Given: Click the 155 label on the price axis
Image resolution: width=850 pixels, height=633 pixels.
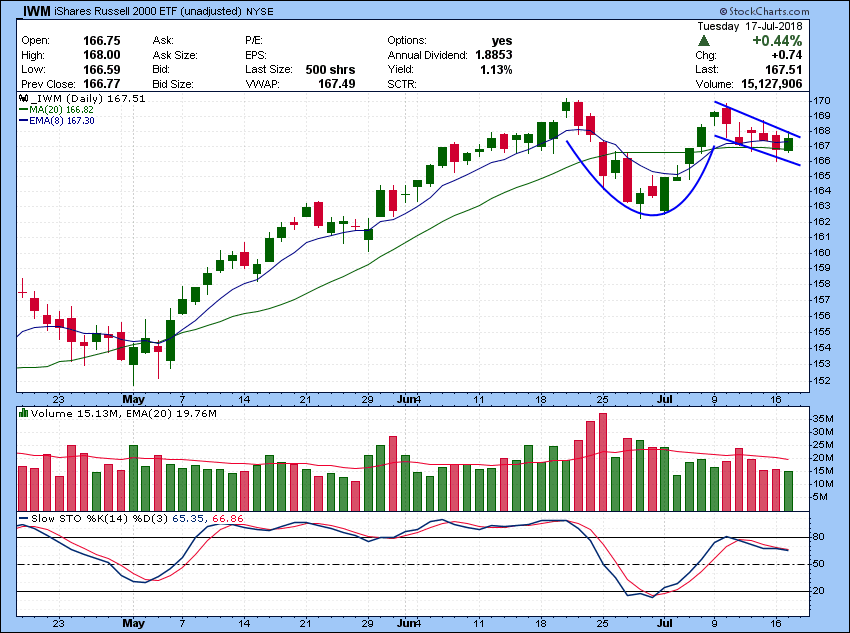Looking at the screenshot, I should 822,332.
